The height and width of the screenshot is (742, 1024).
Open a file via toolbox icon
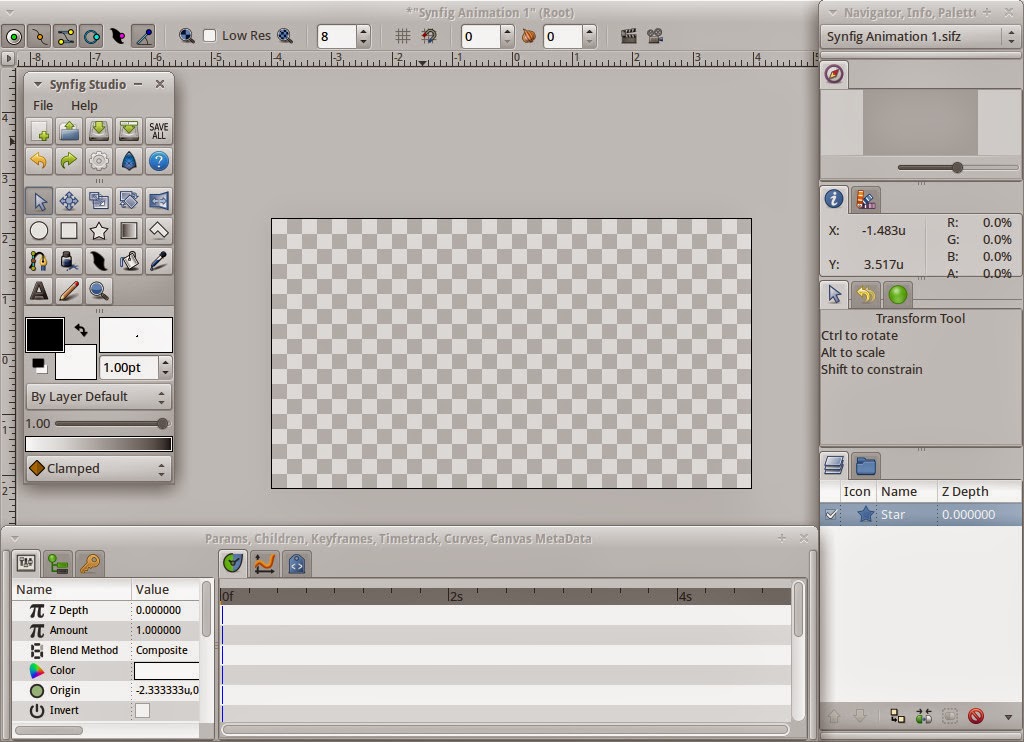coord(69,131)
